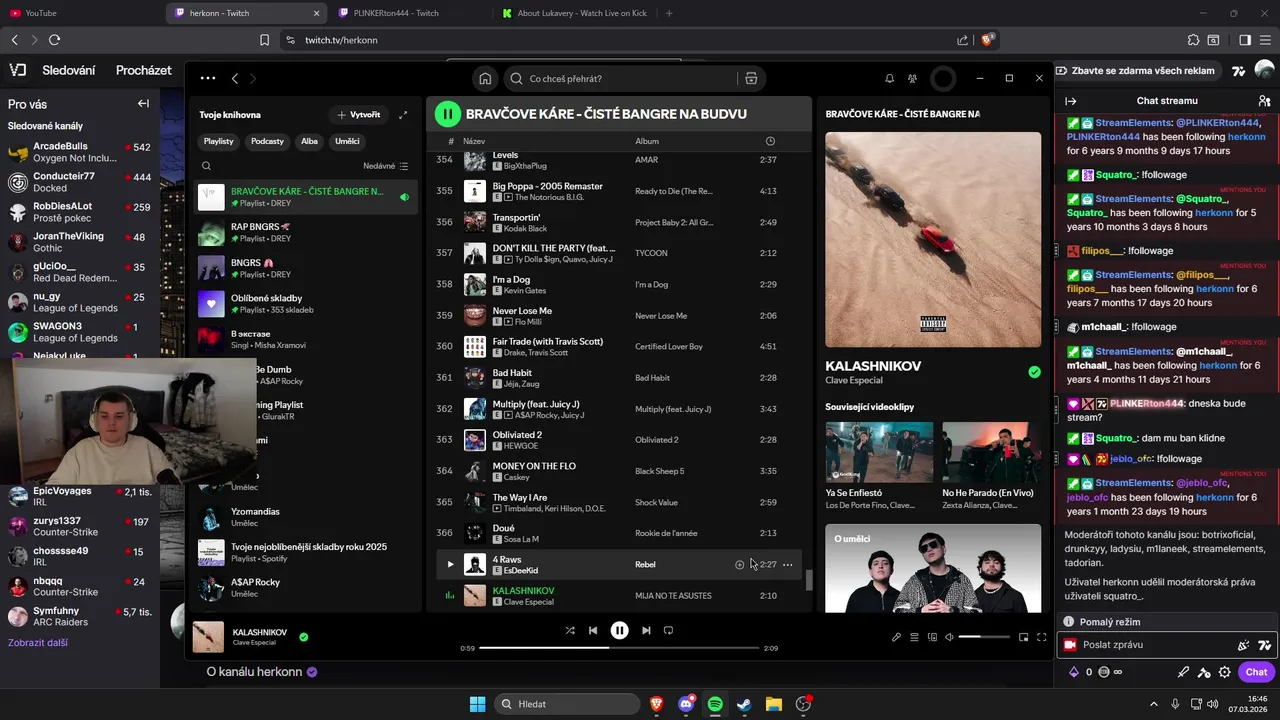This screenshot has height=720, width=1280.
Task: Open ArcadeBulls channel in Twitch sidebar
Action: tap(79, 152)
